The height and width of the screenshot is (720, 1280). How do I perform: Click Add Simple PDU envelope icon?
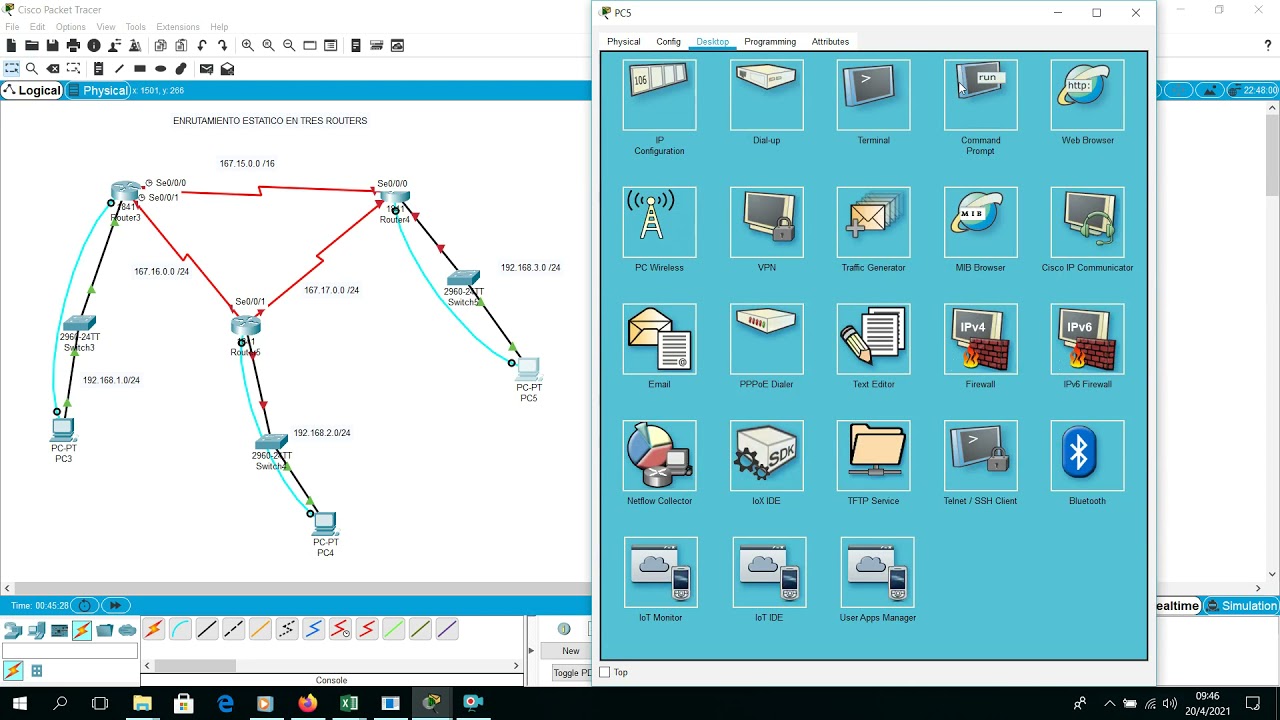point(206,69)
